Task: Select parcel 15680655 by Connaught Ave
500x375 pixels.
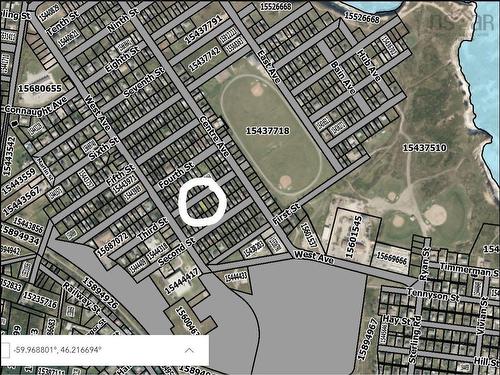Action: (x=40, y=88)
